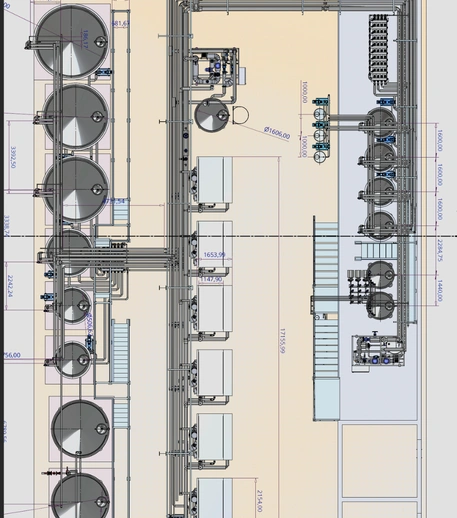Select the 1147,90 dimension text

click(x=211, y=279)
